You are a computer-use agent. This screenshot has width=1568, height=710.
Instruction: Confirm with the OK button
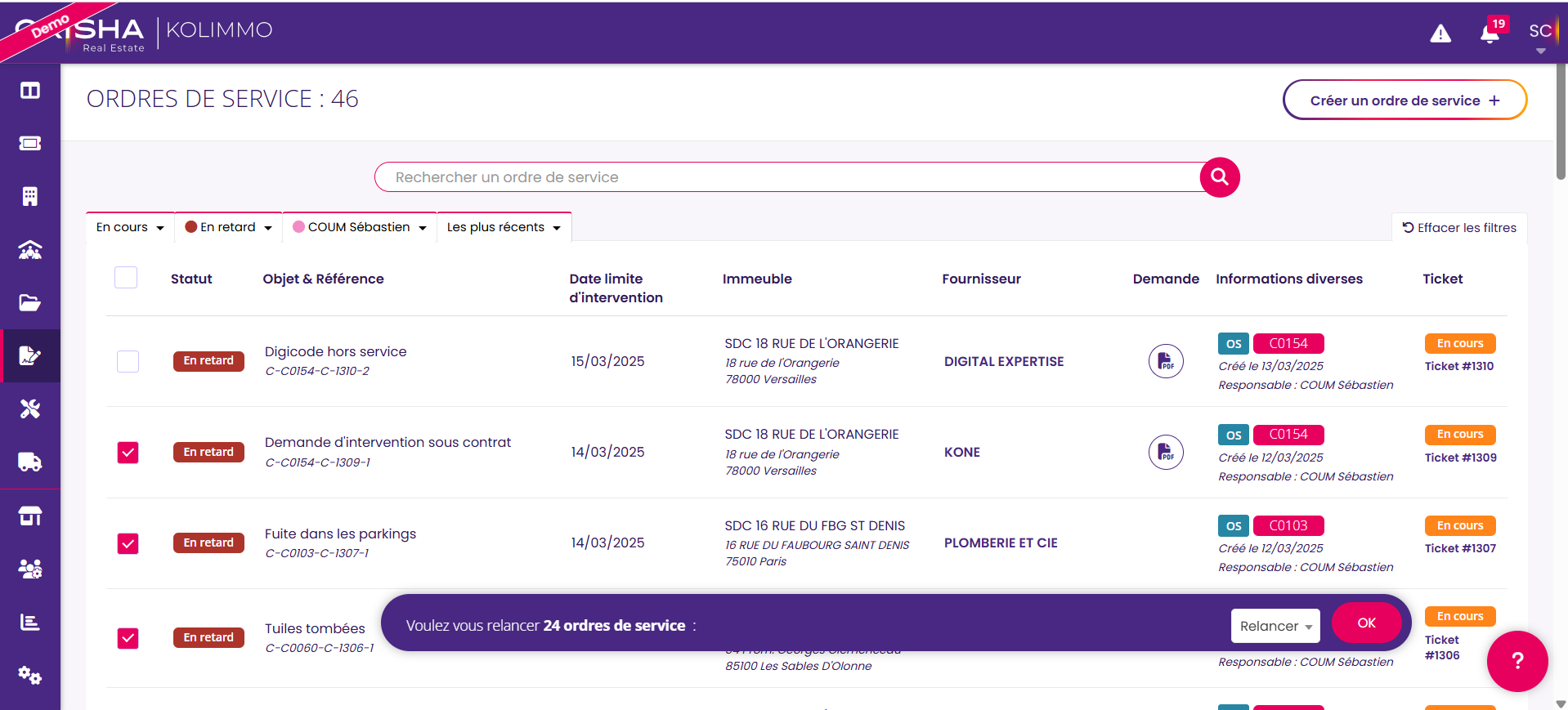point(1367,623)
